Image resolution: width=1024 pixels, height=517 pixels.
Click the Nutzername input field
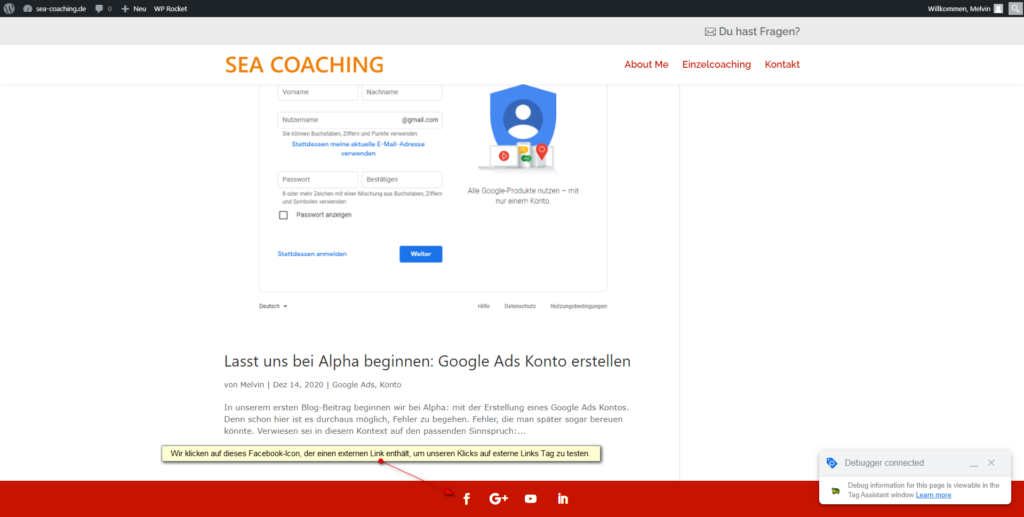pos(338,120)
